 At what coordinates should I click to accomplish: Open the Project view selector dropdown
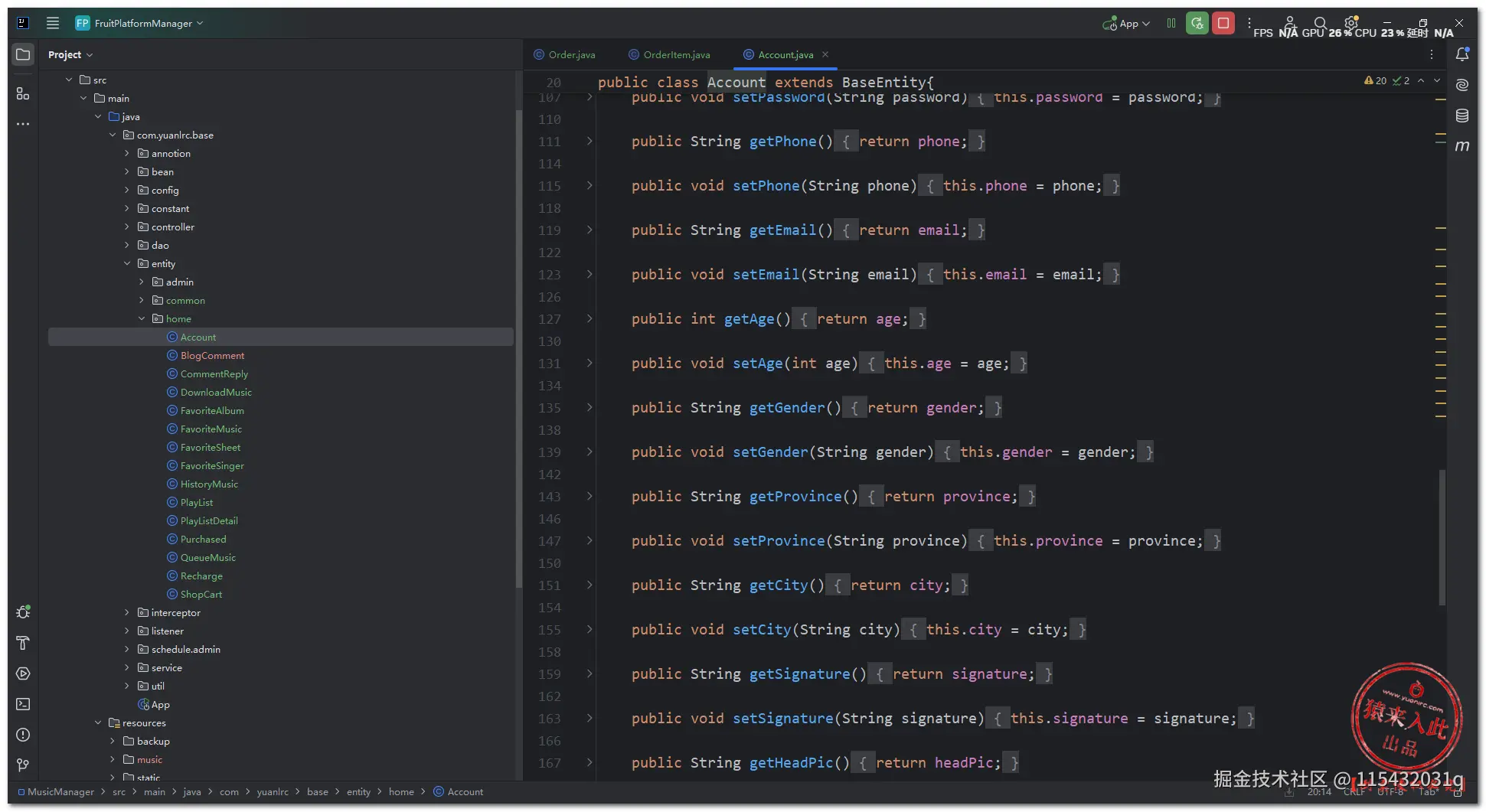[x=70, y=54]
